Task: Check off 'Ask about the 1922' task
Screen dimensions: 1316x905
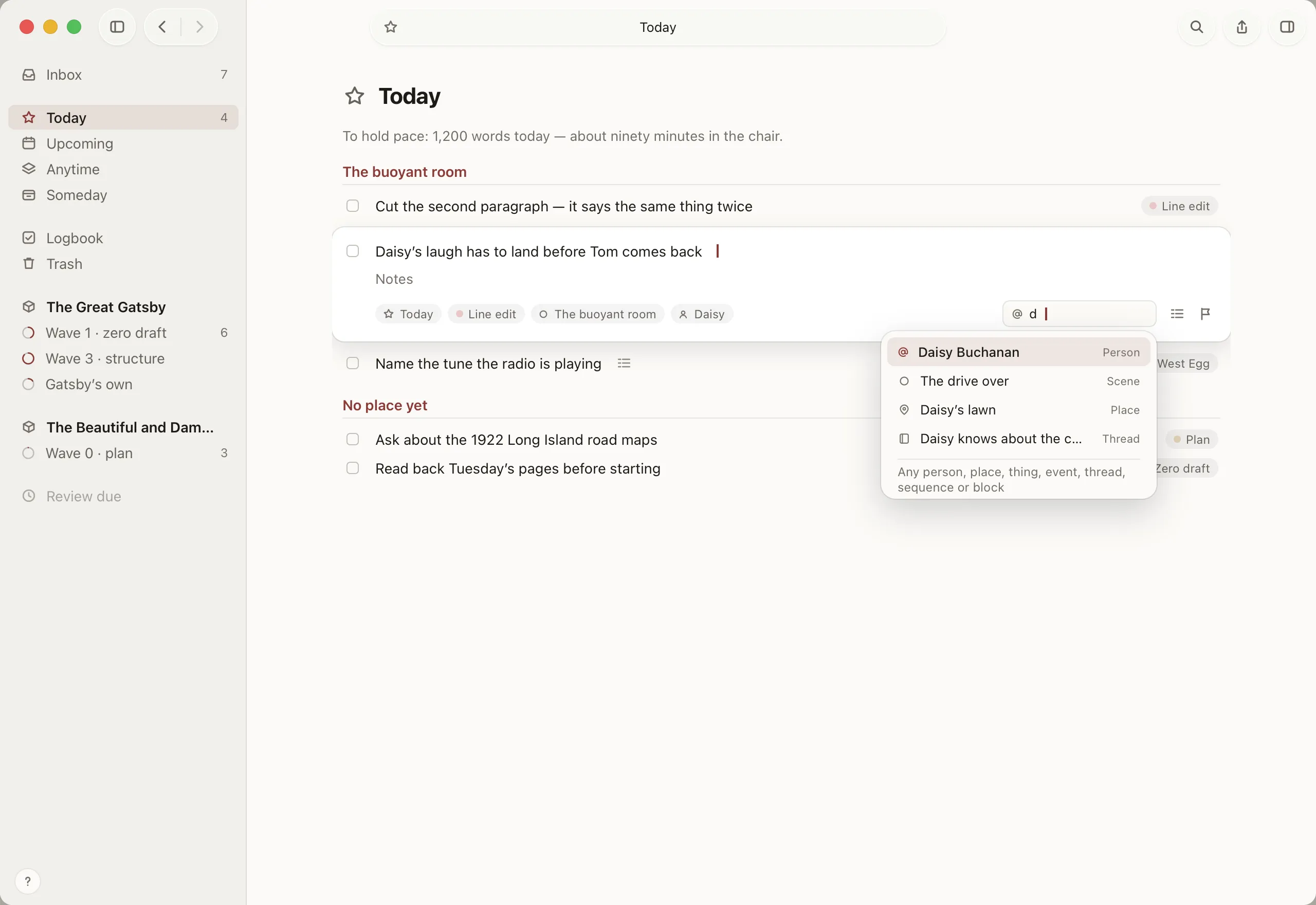Action: (x=353, y=440)
